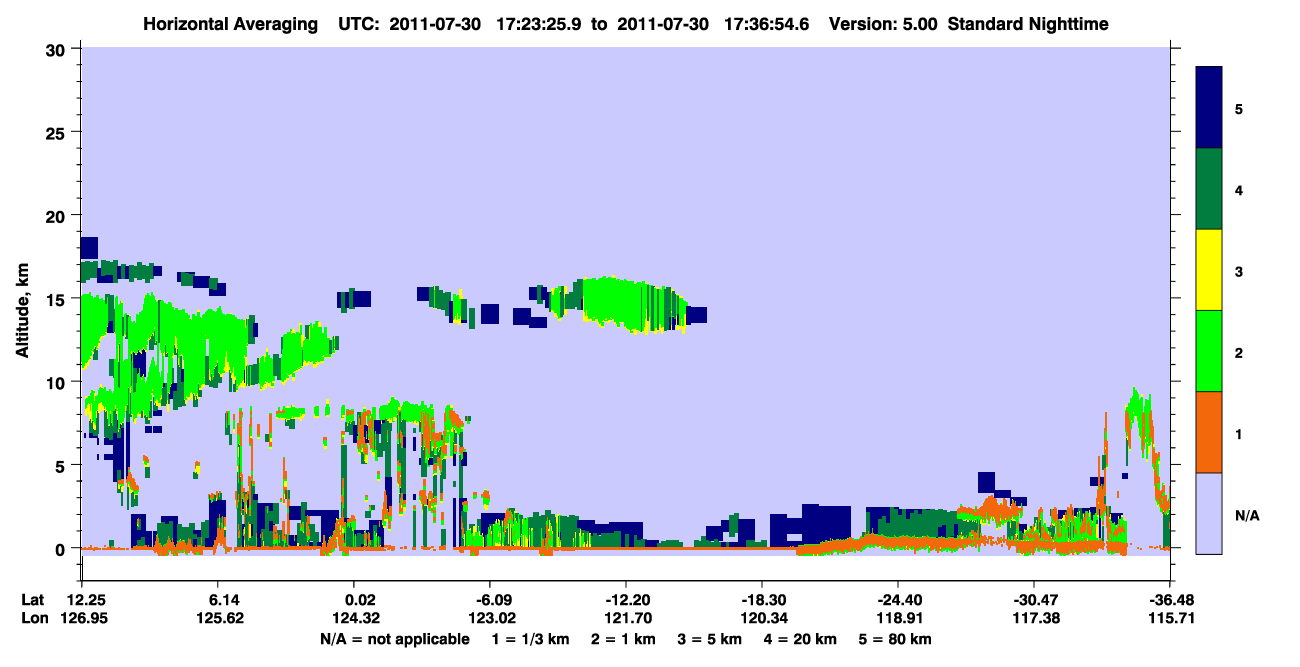Click the longitude value 125.62
Viewport: 1300px width, 667px height.
click(x=220, y=618)
